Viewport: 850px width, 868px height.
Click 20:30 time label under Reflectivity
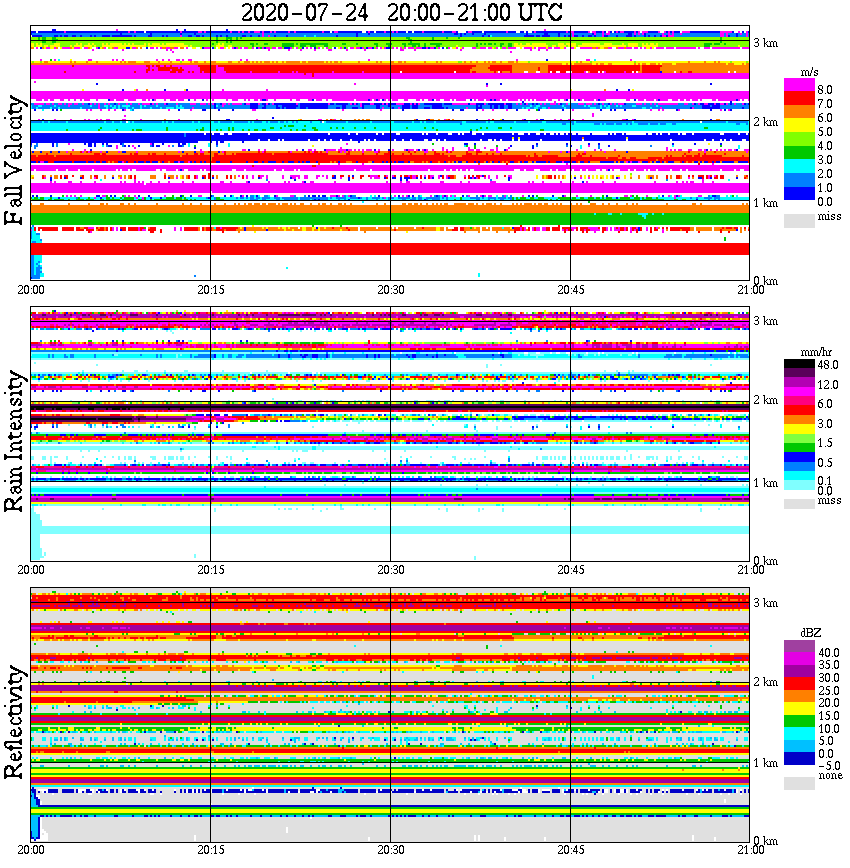point(391,849)
